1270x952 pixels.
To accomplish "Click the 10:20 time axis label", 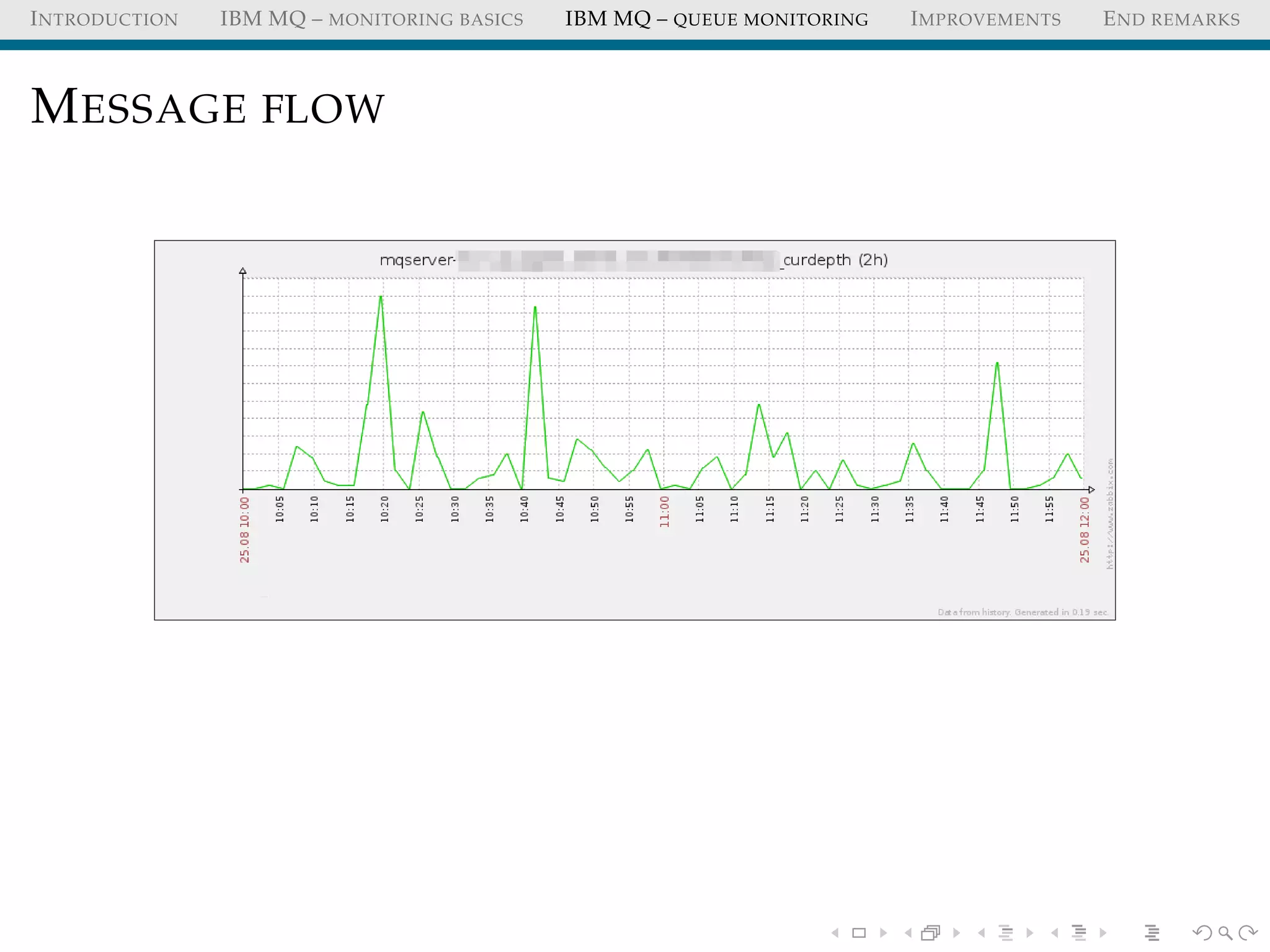I will click(384, 509).
